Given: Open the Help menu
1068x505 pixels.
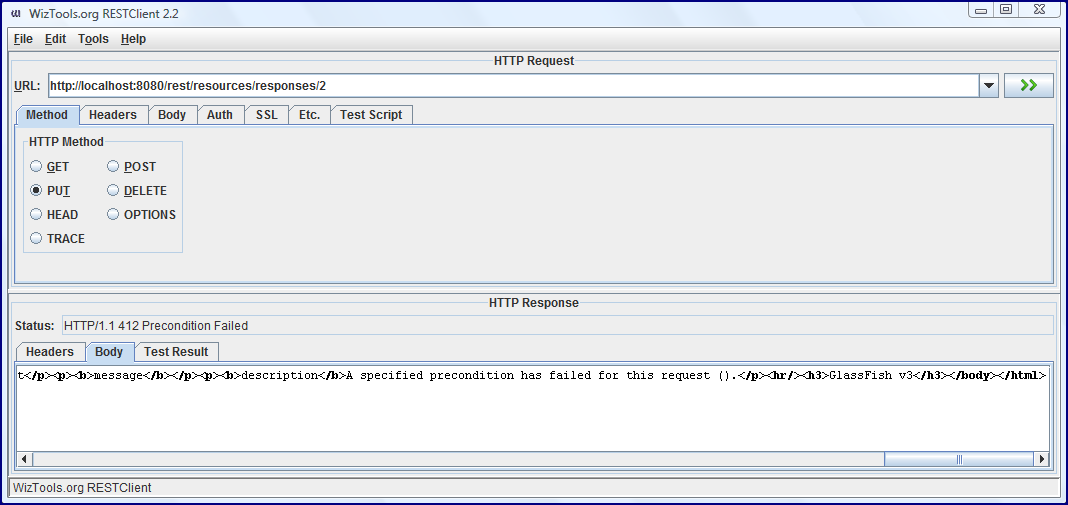Looking at the screenshot, I should [134, 39].
